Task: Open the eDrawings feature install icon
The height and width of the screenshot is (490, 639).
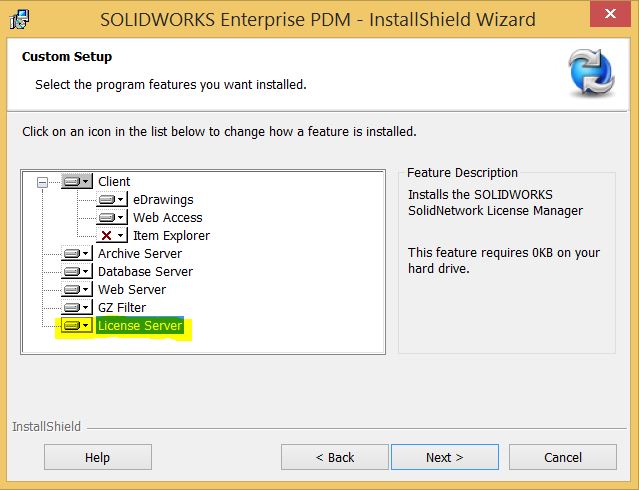Action: (112, 199)
